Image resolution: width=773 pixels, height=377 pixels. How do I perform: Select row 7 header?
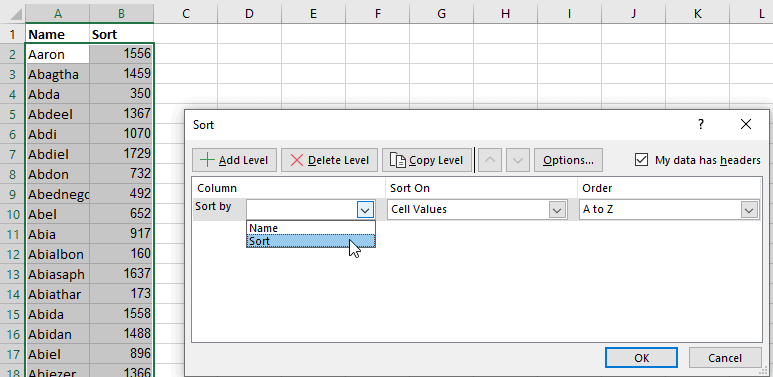[12, 154]
